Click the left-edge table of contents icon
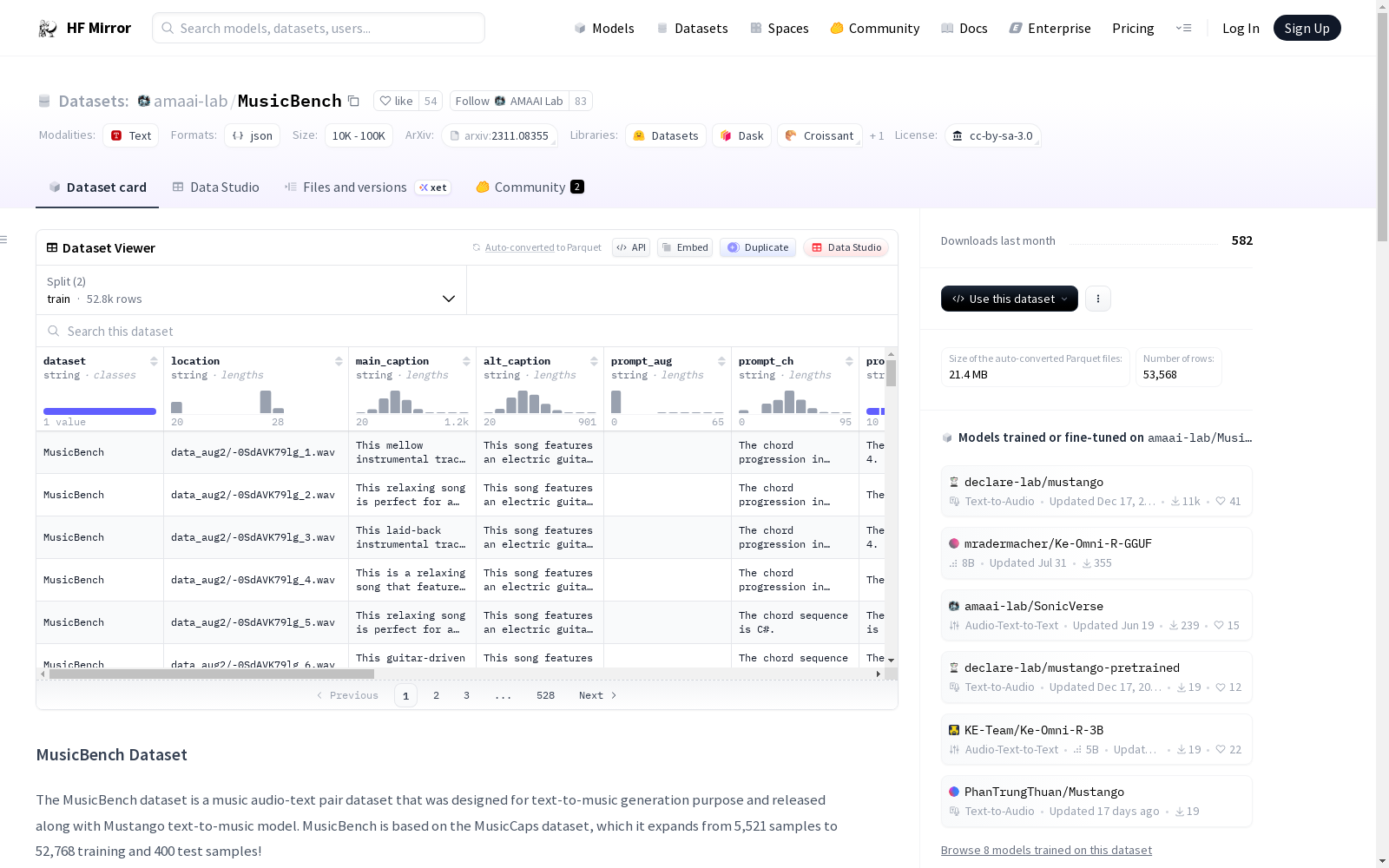This screenshot has width=1389, height=868. (4, 240)
